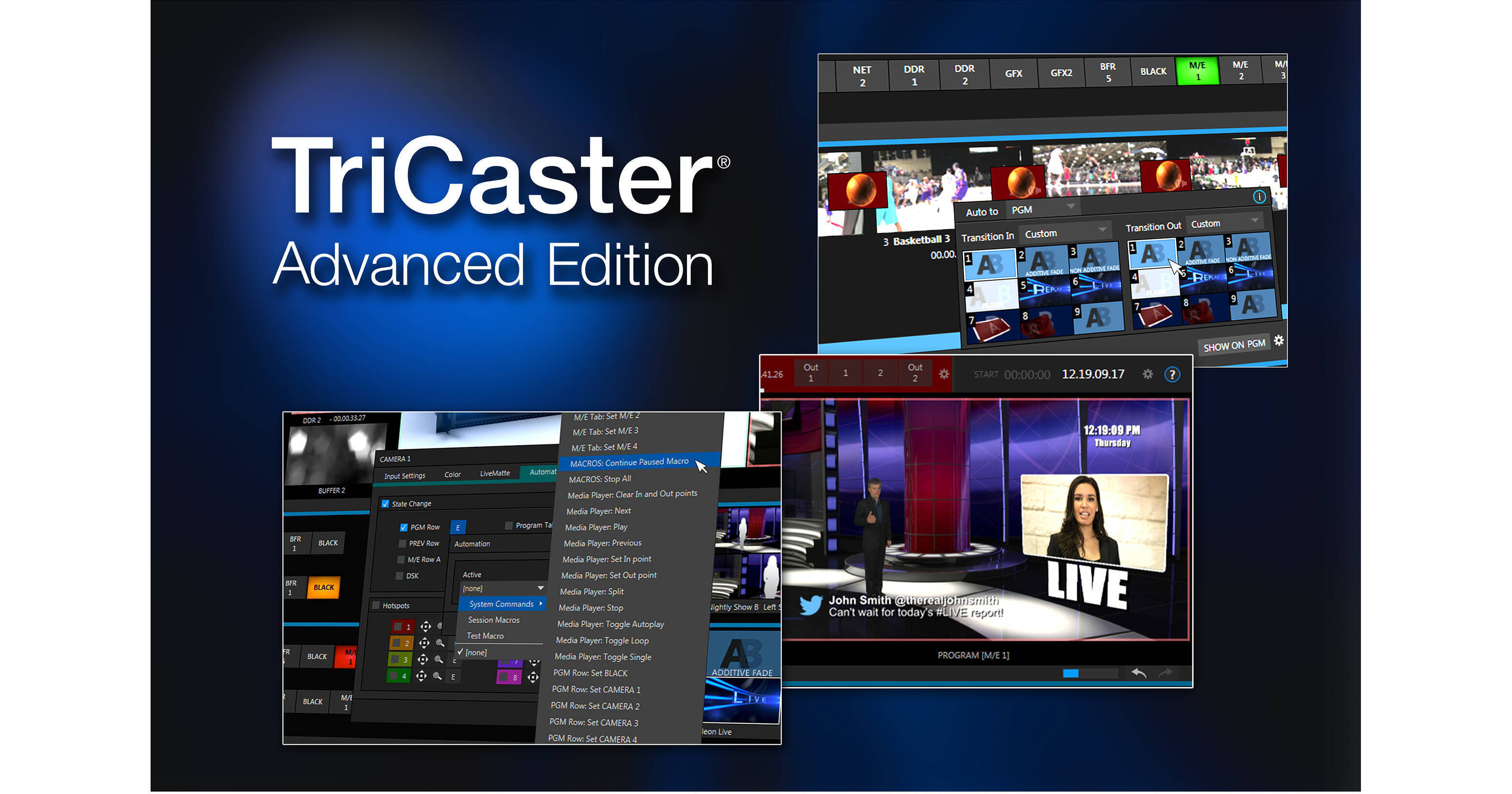1512x794 pixels.
Task: Select the GFX2 switcher button
Action: pos(1061,73)
